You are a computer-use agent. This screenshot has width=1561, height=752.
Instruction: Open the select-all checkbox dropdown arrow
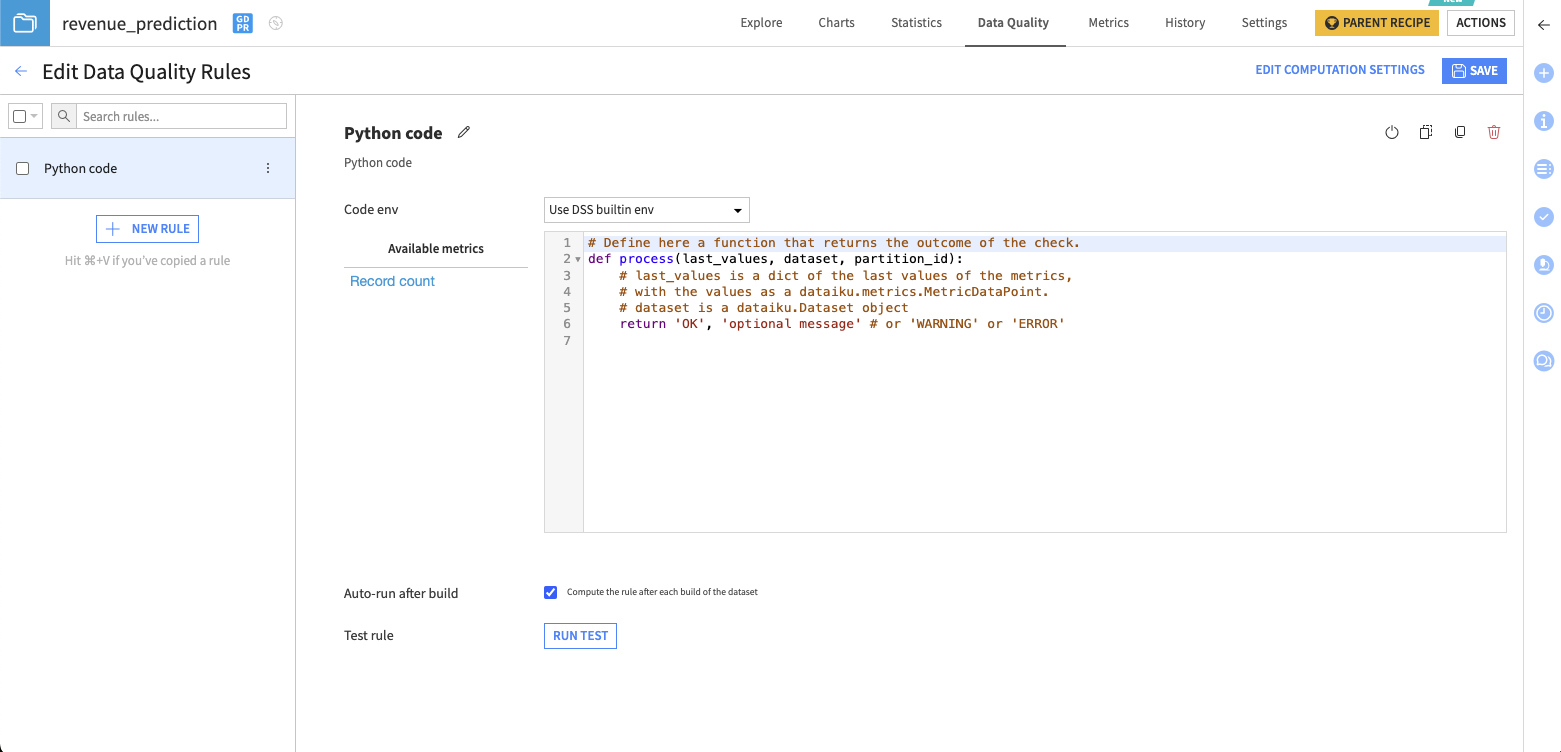coord(34,116)
